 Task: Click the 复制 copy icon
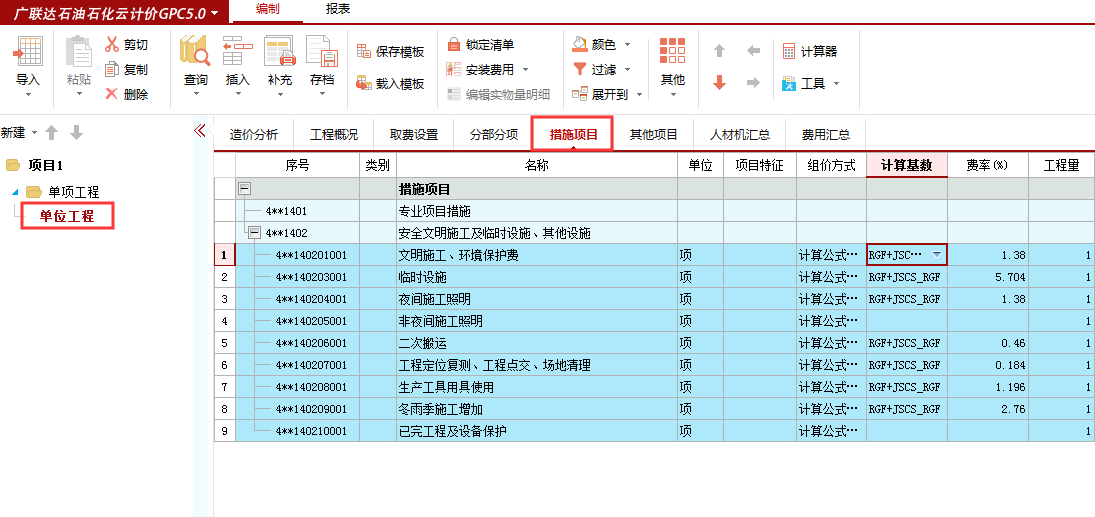[112, 69]
